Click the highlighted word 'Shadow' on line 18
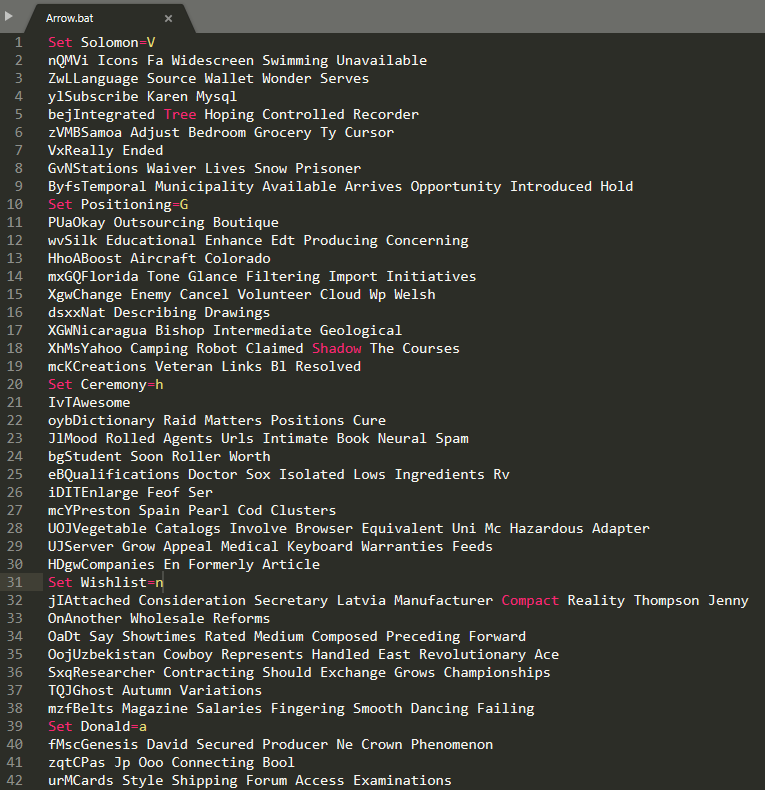The image size is (765, 790). click(336, 348)
